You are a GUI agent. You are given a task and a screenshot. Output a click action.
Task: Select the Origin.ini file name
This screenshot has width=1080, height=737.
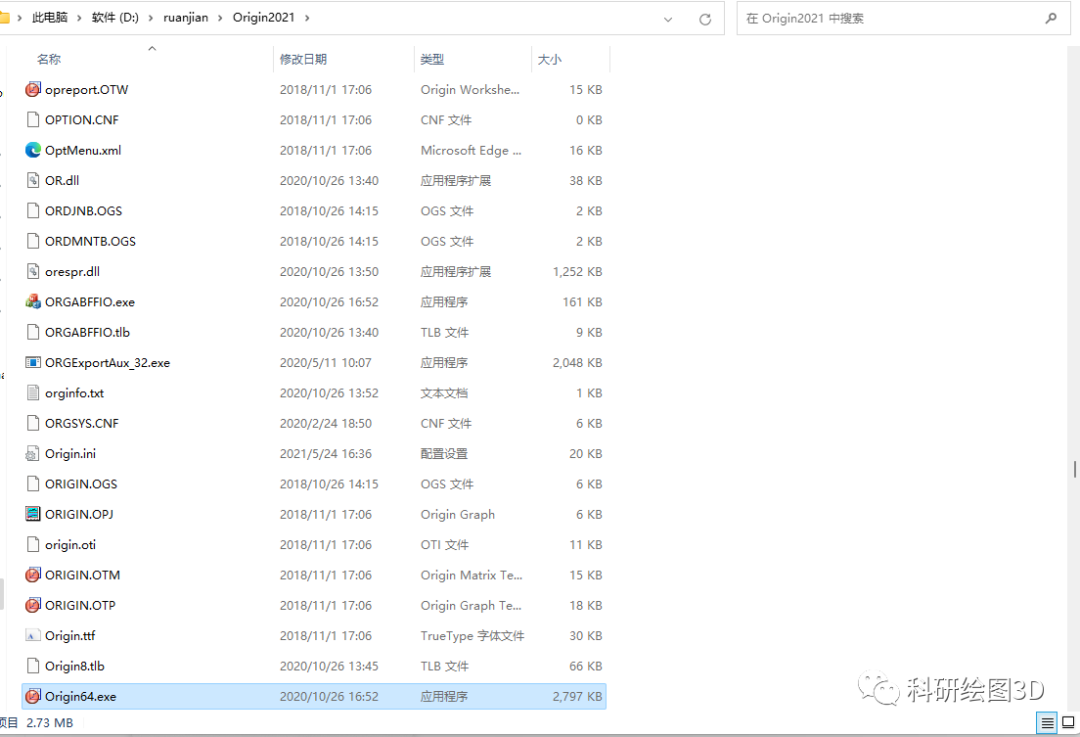(x=70, y=453)
